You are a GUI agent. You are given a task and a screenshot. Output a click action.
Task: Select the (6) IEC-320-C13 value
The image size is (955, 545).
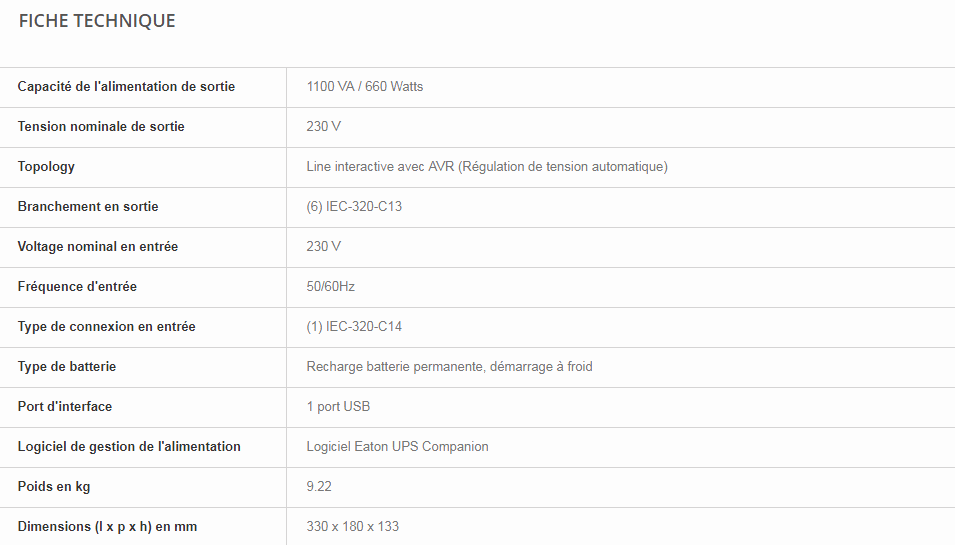[x=354, y=207]
